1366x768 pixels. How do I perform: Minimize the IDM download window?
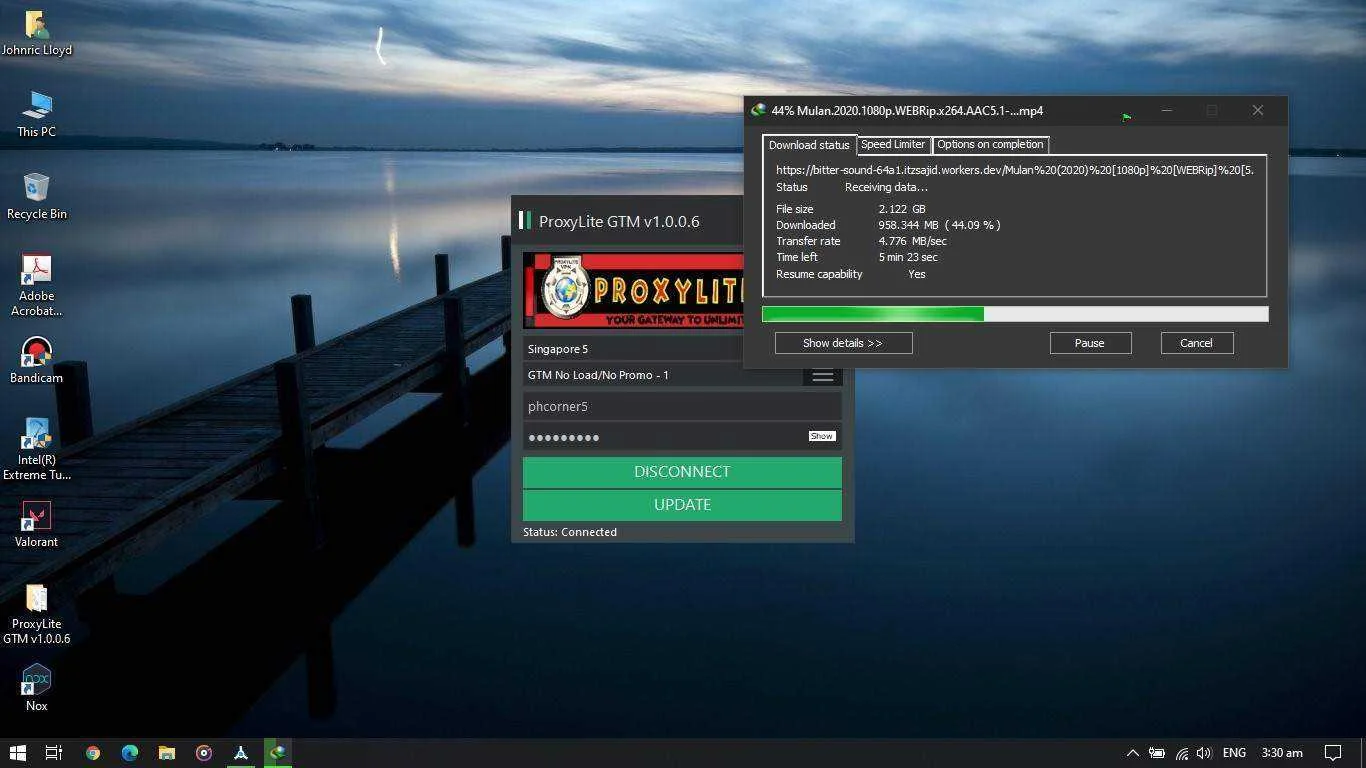pyautogui.click(x=1167, y=111)
